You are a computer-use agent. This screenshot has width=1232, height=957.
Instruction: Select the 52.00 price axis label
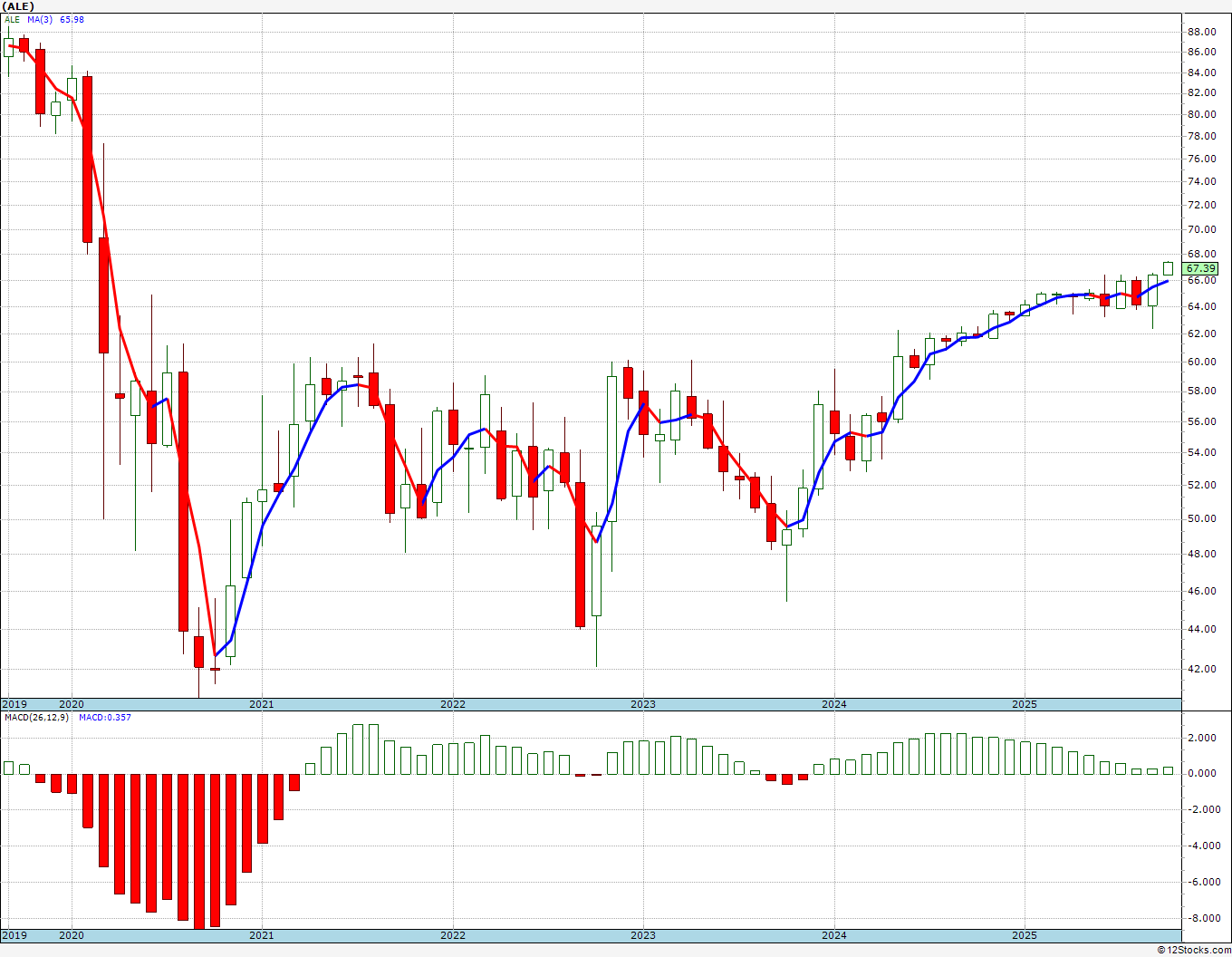[1201, 485]
